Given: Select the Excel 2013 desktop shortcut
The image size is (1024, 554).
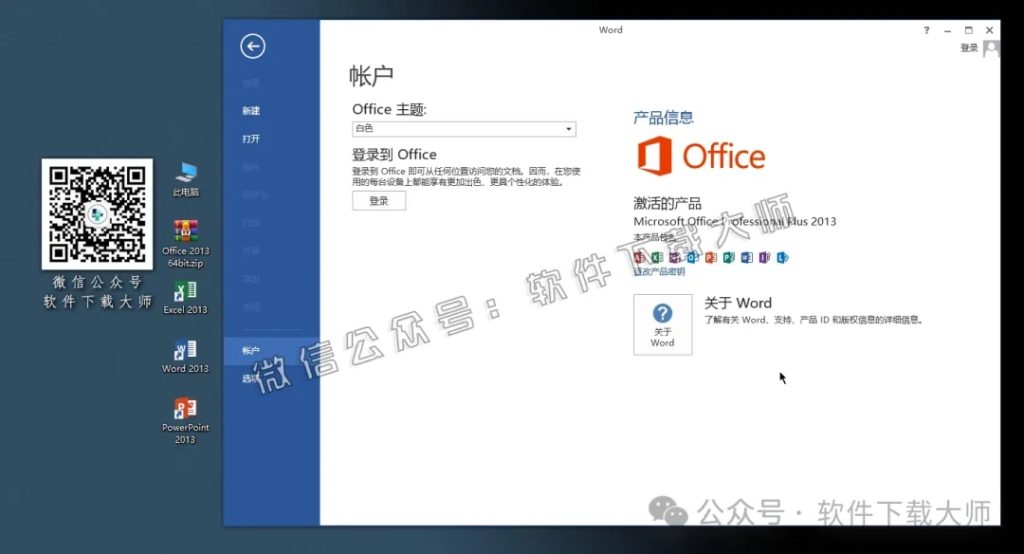Looking at the screenshot, I should pyautogui.click(x=185, y=298).
